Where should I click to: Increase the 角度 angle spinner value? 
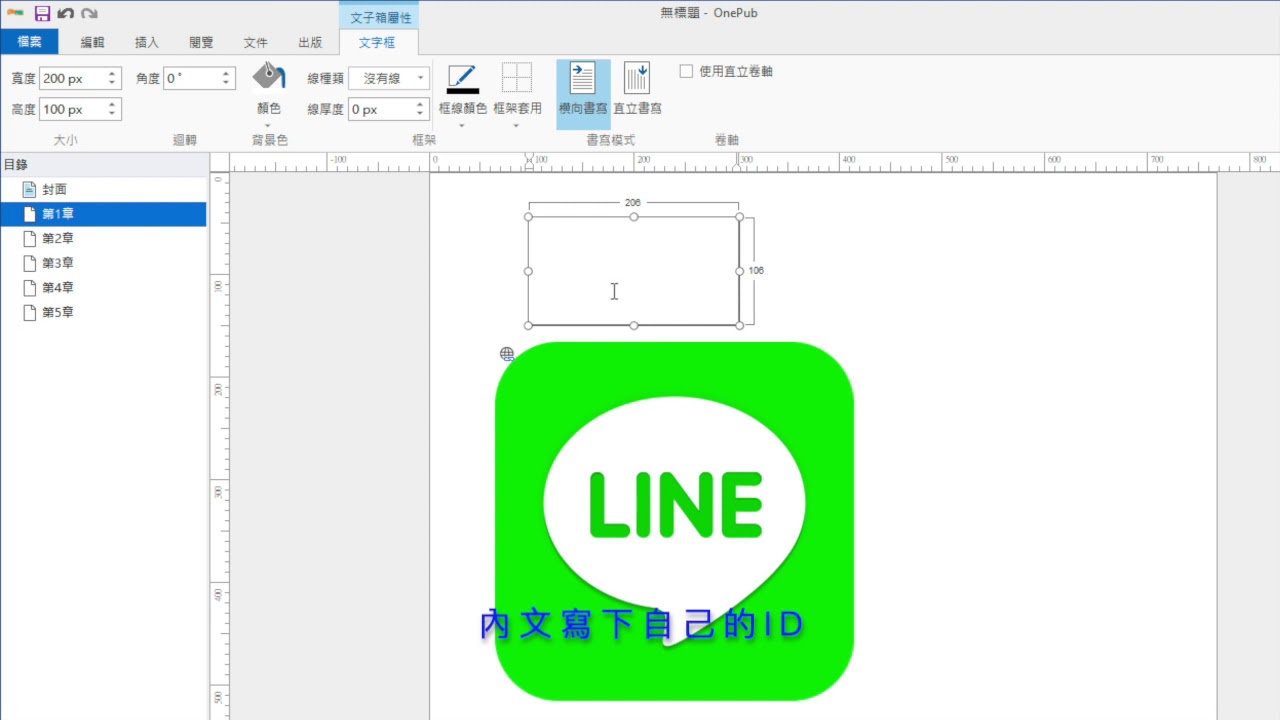(x=227, y=73)
